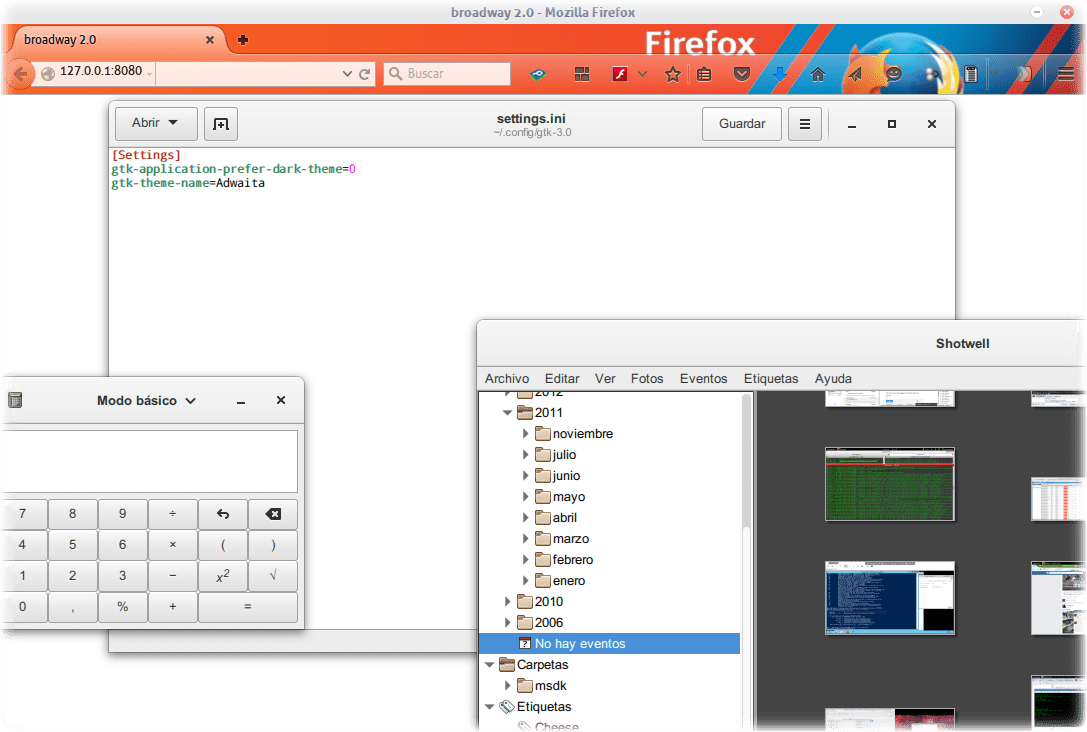Viewport: 1087px width, 732px height.
Task: Open Firefox Hello chat smiley icon
Action: point(894,73)
